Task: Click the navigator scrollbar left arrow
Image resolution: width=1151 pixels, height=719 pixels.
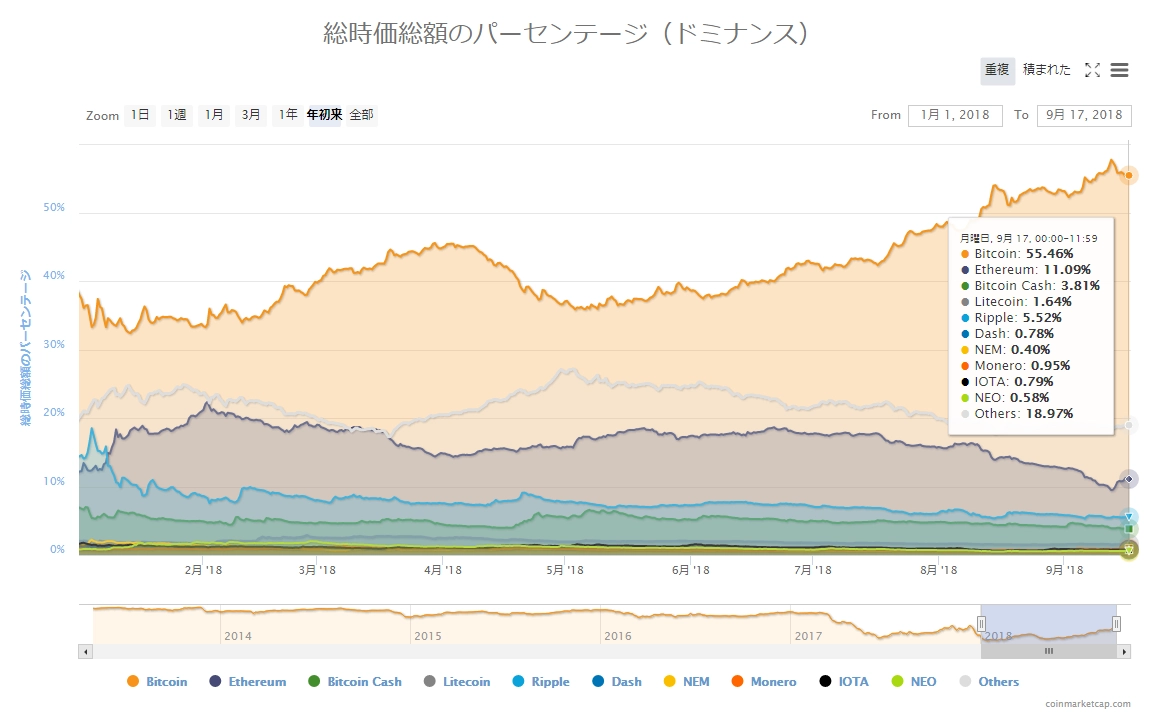Action: click(85, 651)
